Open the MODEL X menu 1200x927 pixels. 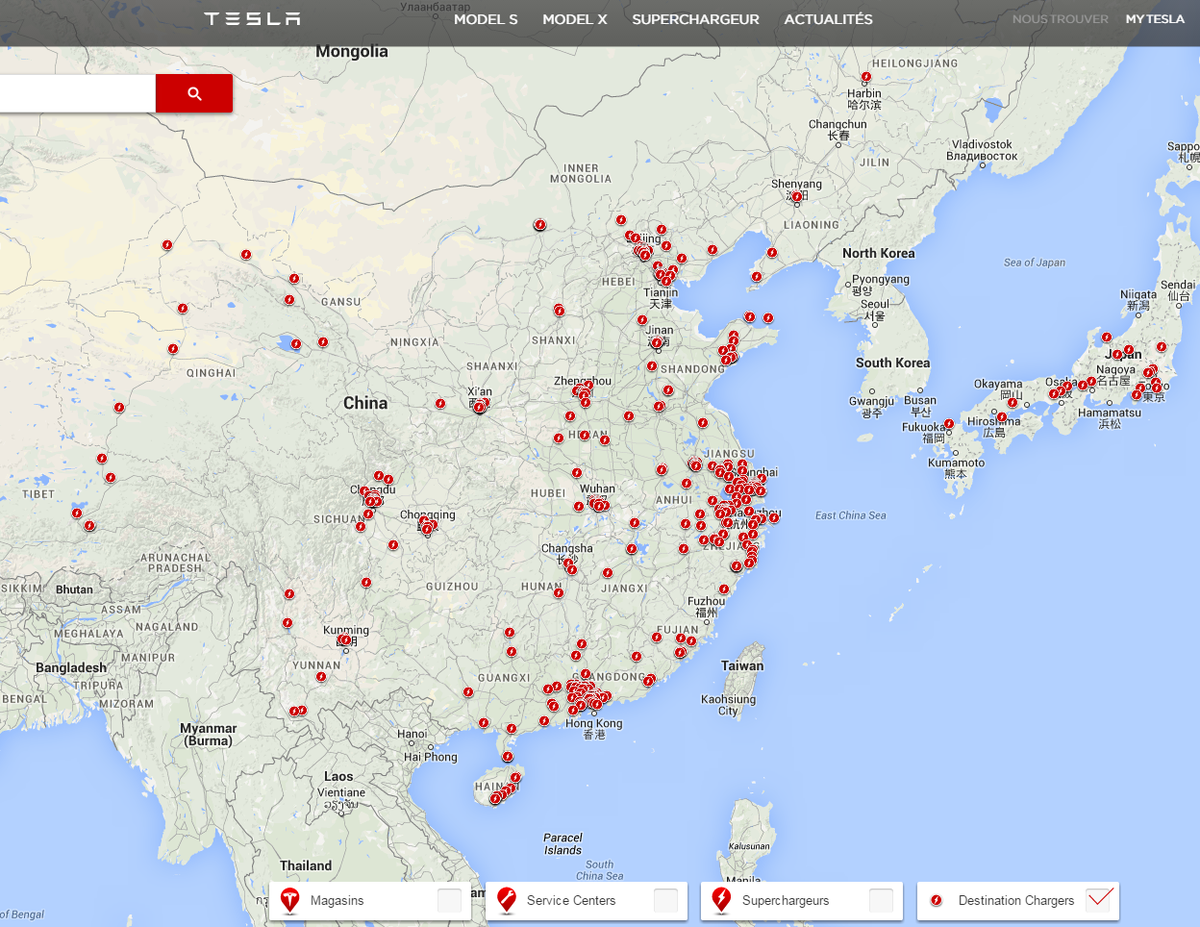tap(575, 19)
